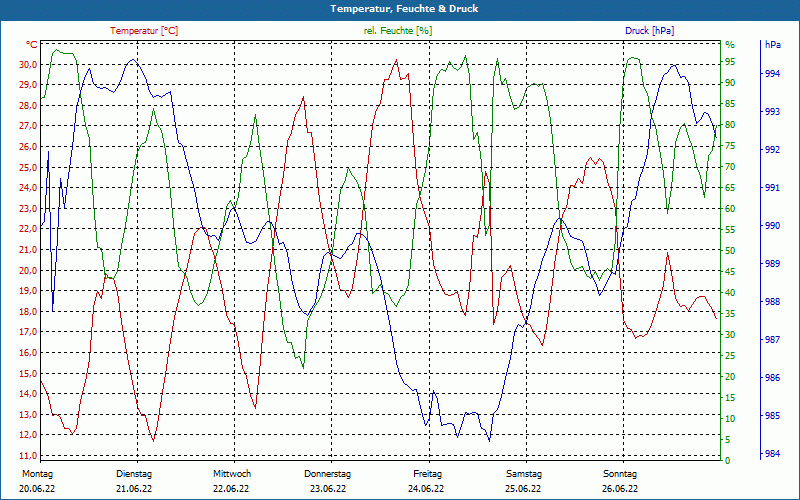Click the green "75" humidity axis value
Image resolution: width=800 pixels, height=500 pixels.
pyautogui.click(x=730, y=146)
